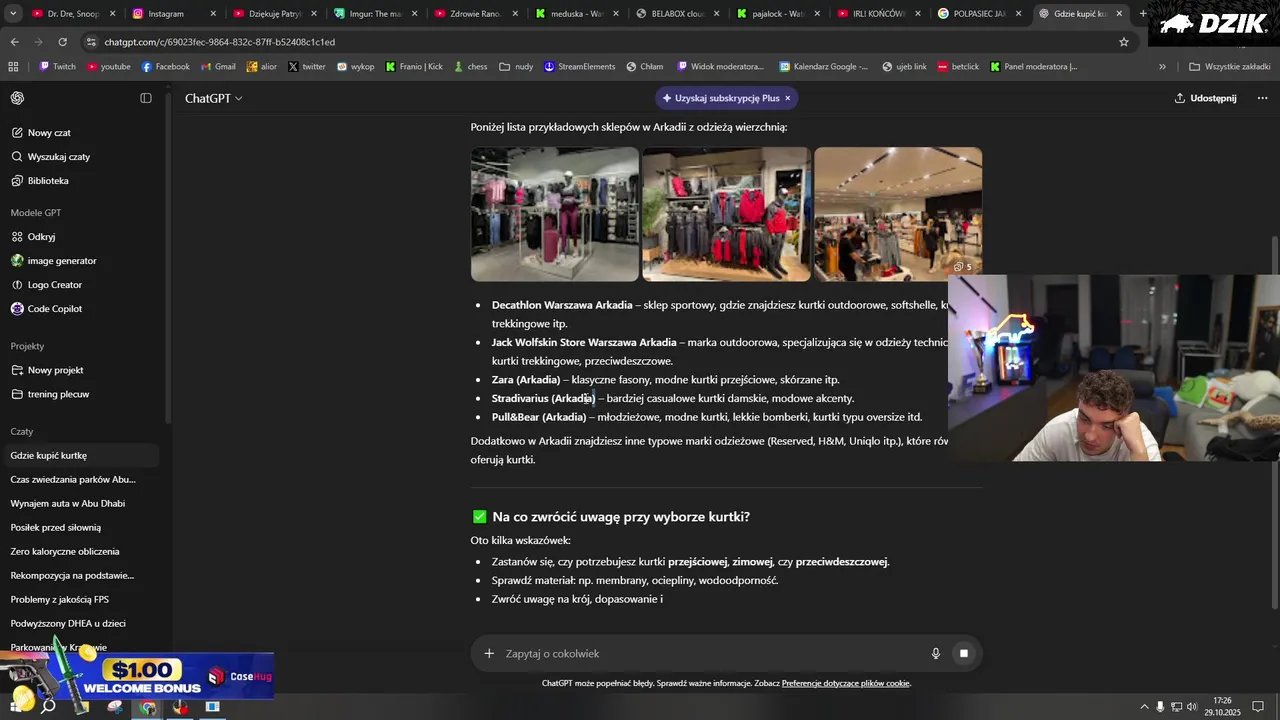Open the taskbar volume control
The image size is (1280, 720).
tap(1193, 707)
